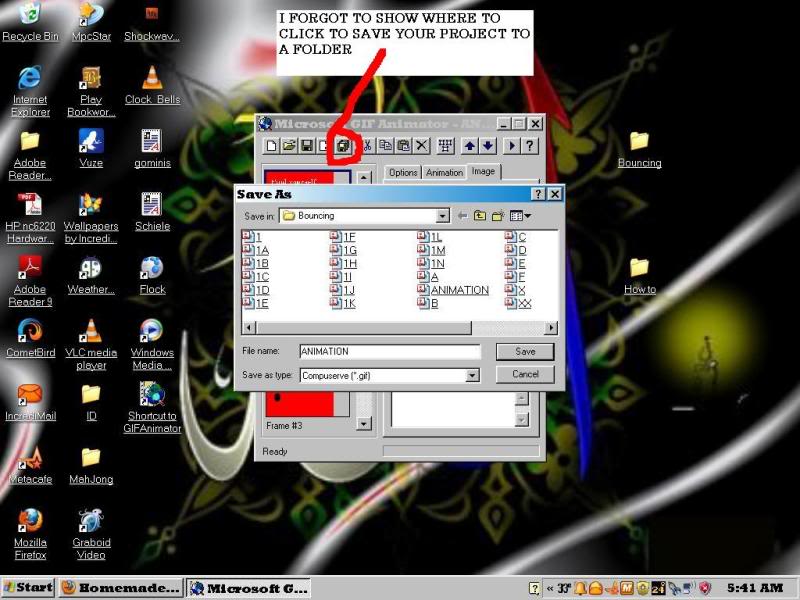This screenshot has width=800, height=600.
Task: Select file 1C in the list
Action: (x=256, y=277)
